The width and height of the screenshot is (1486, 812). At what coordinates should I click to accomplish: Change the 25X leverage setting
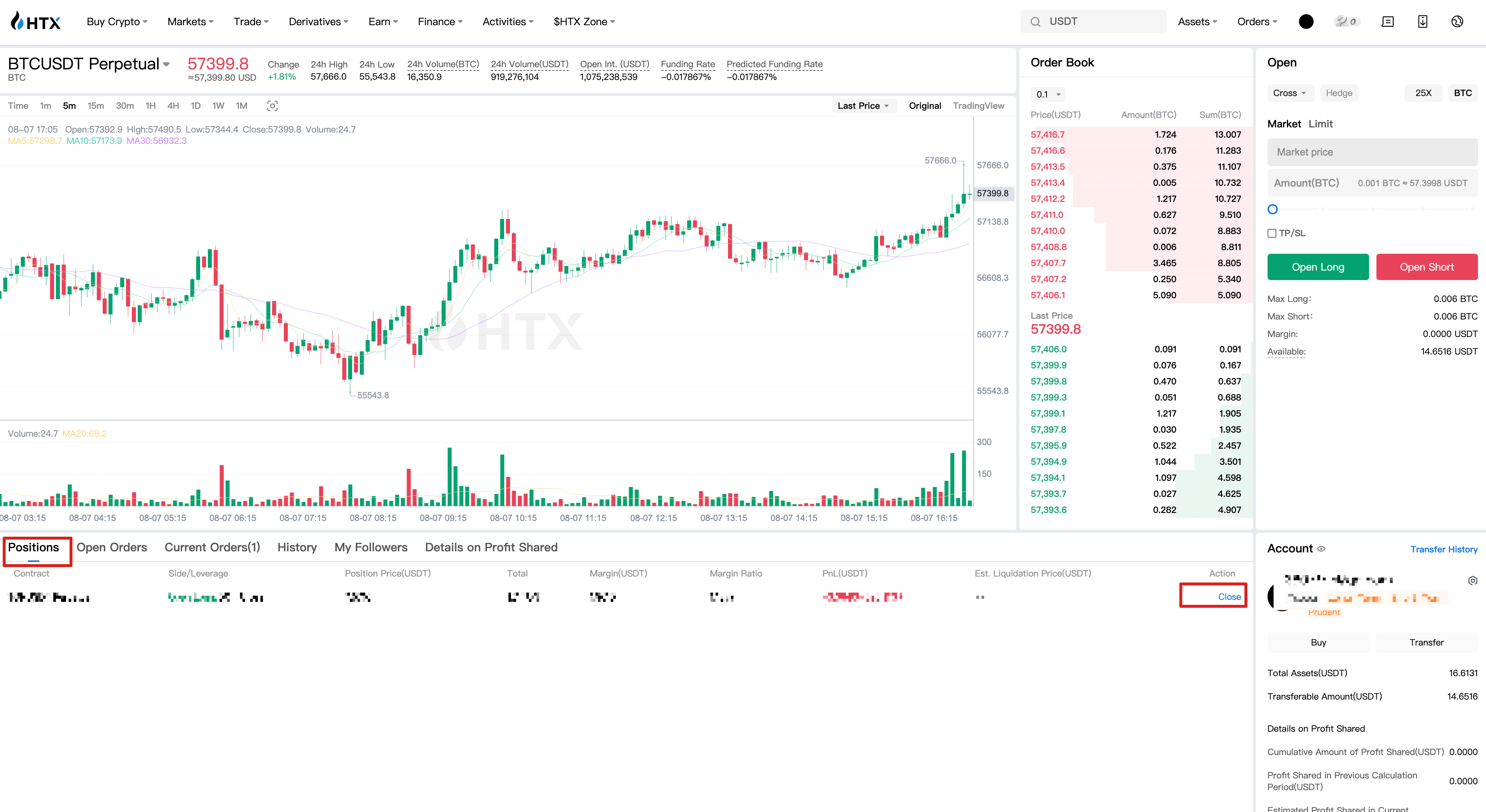pos(1423,93)
